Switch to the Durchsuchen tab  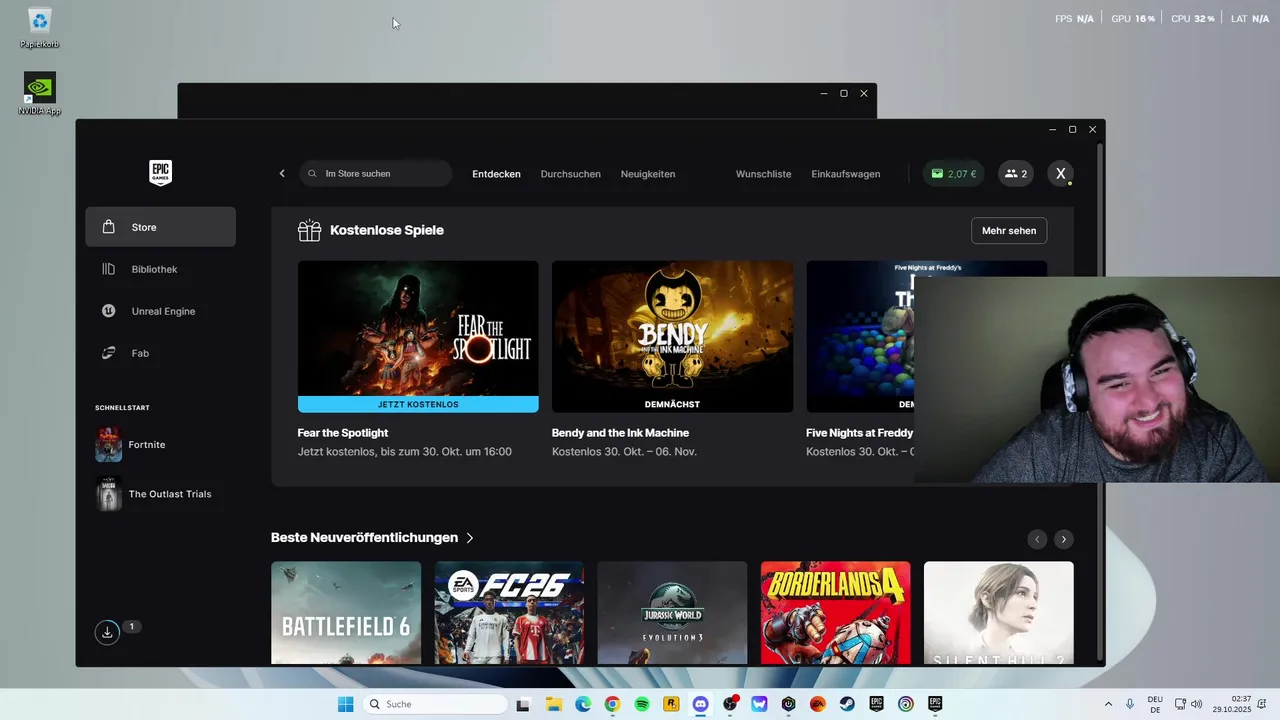[570, 174]
